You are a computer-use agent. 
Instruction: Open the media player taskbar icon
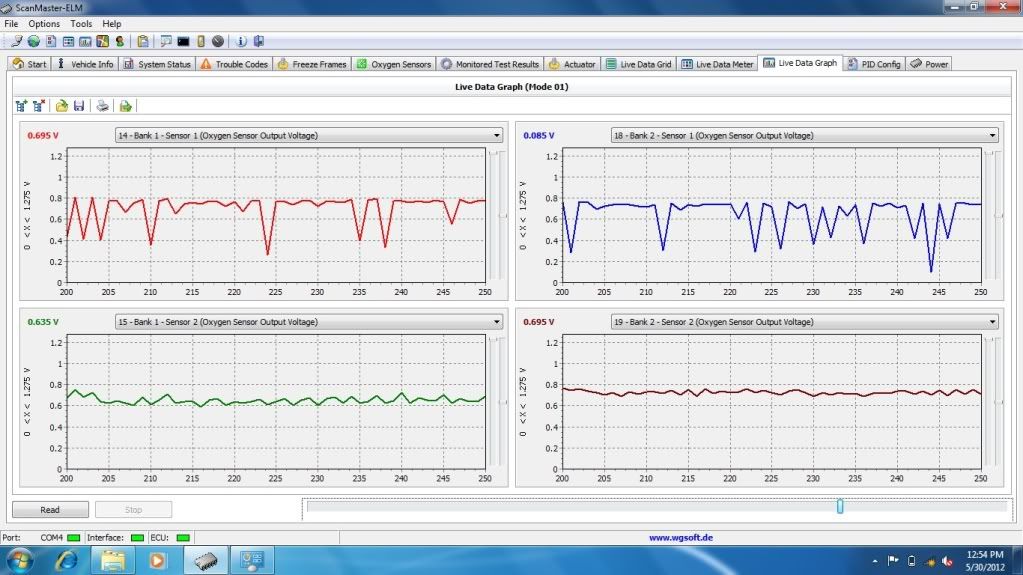tap(157, 561)
